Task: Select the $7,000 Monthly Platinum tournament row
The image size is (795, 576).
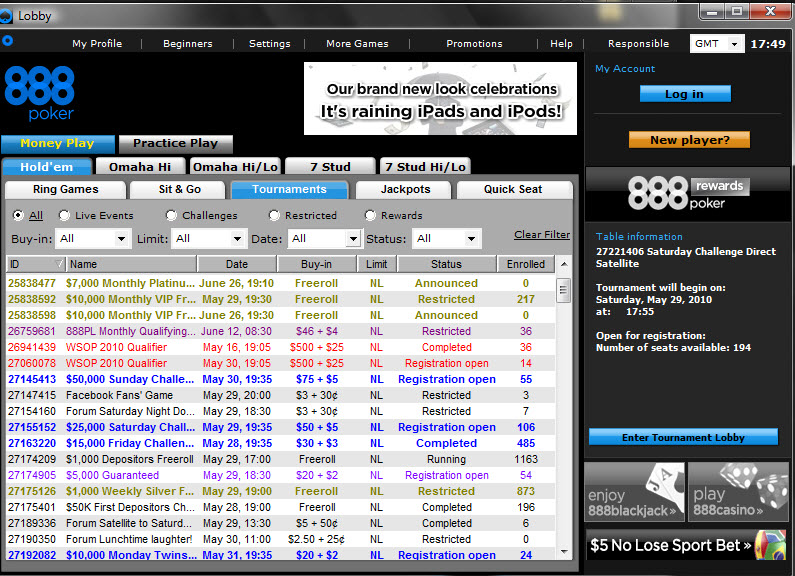Action: coord(280,283)
